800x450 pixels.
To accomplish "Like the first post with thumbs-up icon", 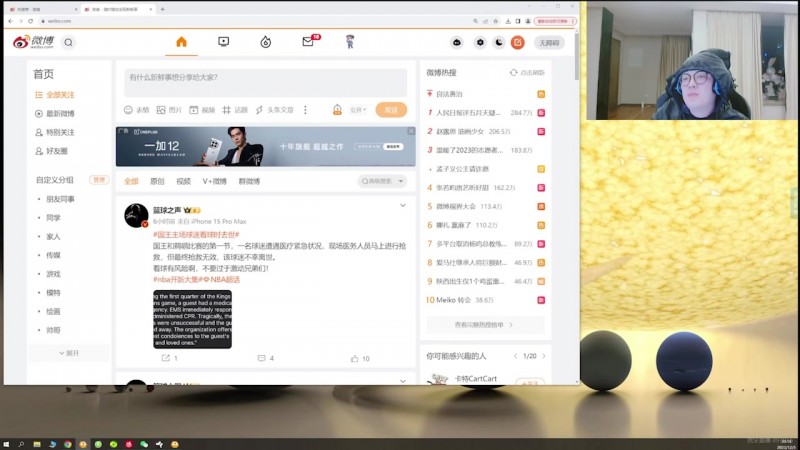I will (355, 359).
